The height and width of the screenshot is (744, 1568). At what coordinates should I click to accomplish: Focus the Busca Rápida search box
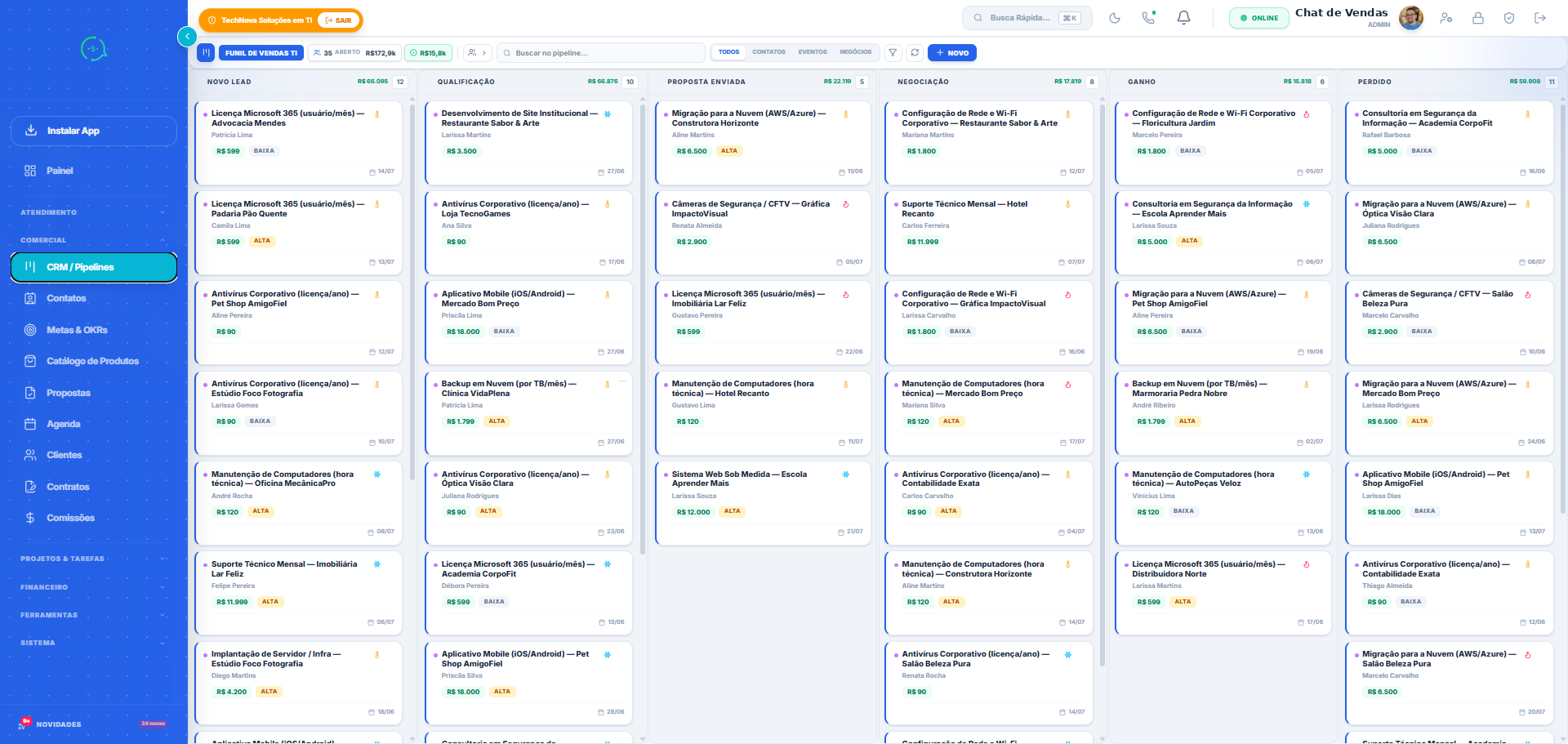tap(1027, 18)
